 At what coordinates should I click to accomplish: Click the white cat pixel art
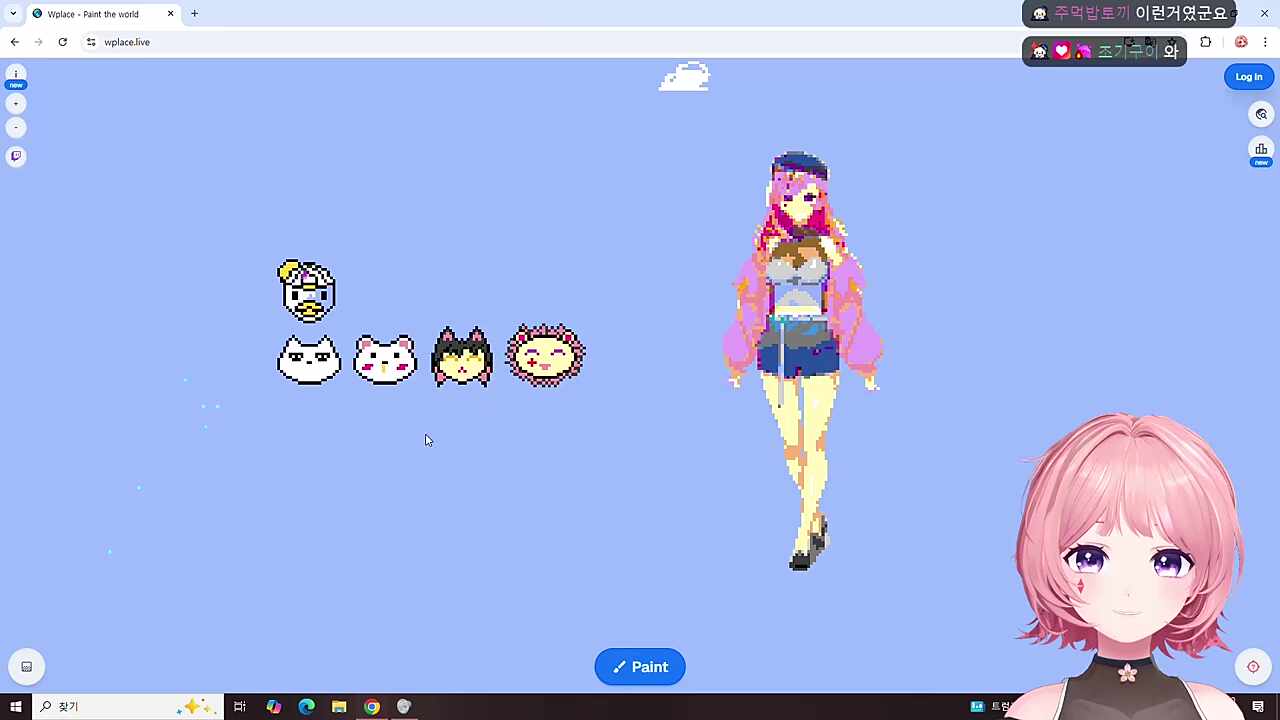pyautogui.click(x=309, y=360)
